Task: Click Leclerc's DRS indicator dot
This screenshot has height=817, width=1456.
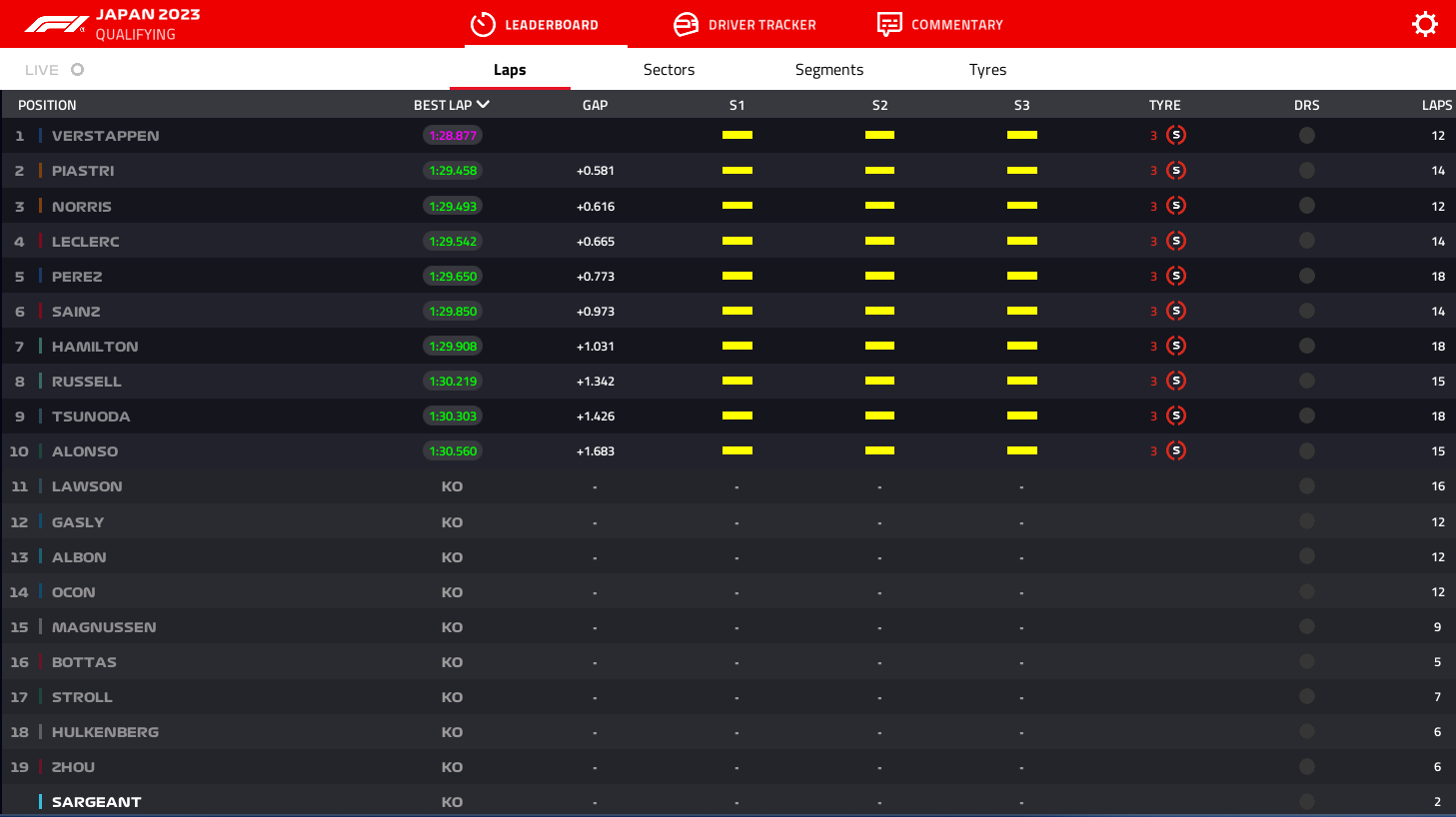Action: [x=1306, y=241]
